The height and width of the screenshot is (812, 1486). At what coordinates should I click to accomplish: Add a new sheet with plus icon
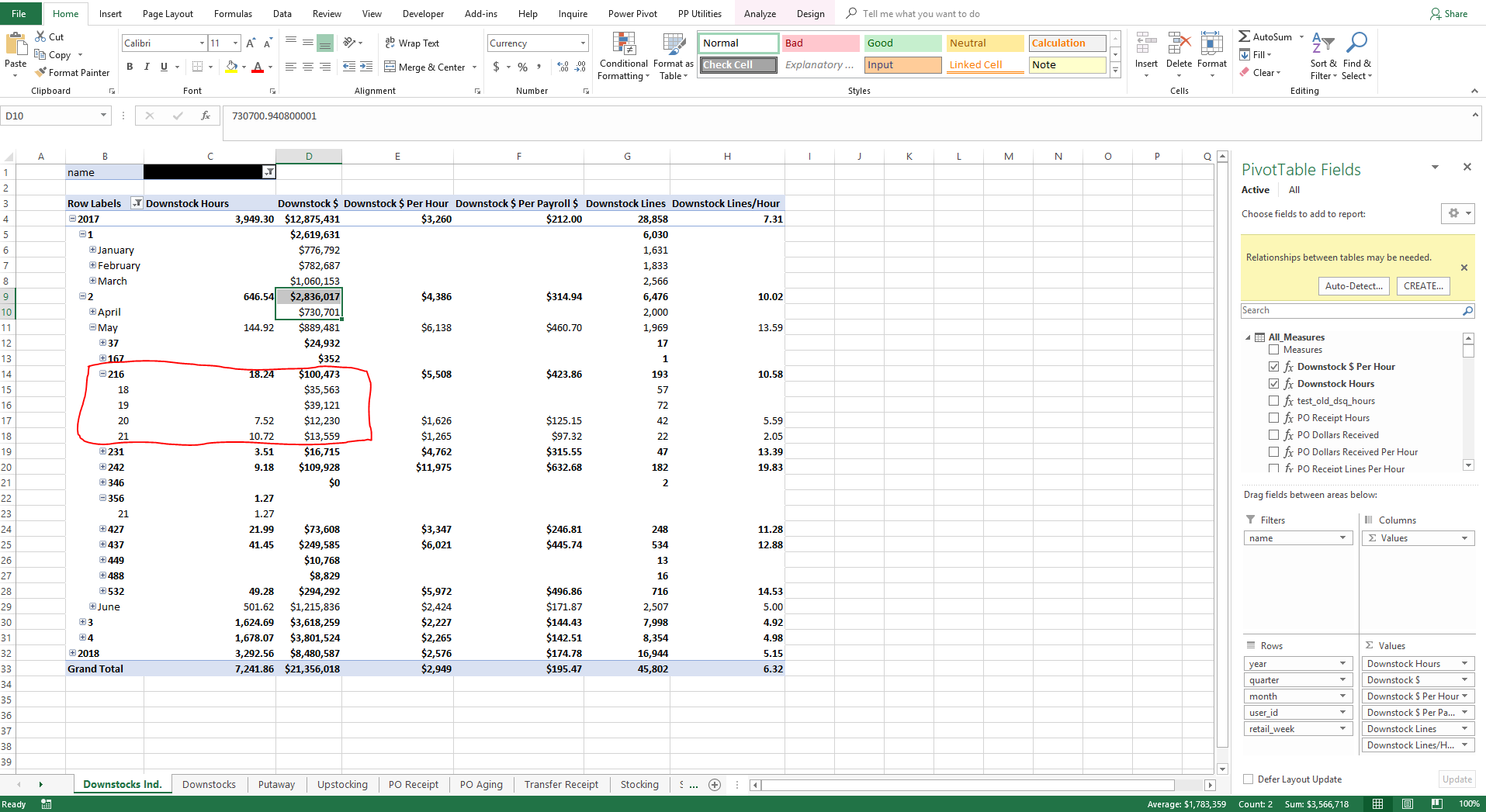[x=715, y=785]
